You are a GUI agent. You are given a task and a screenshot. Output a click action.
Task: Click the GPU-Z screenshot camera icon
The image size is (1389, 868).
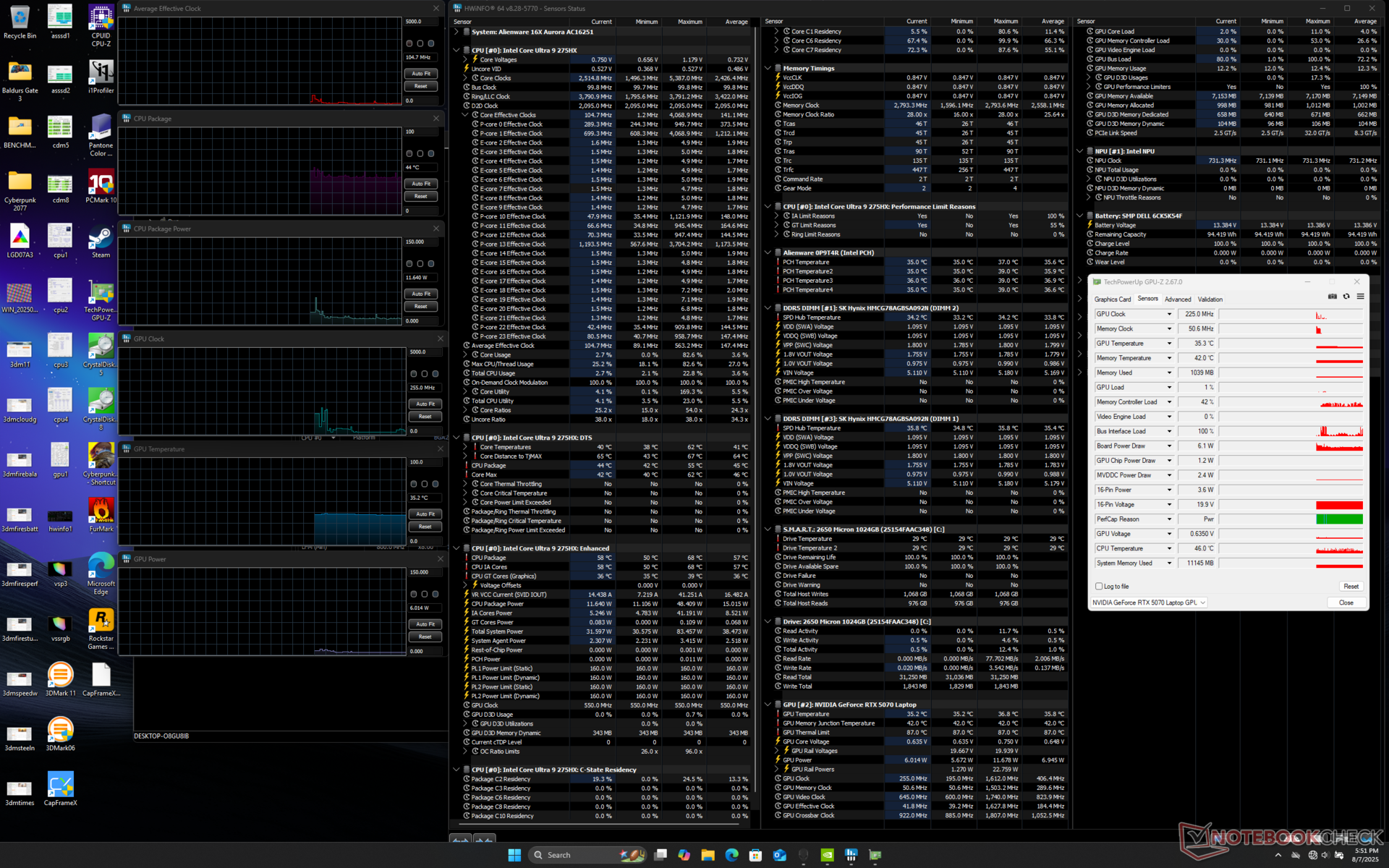1333,297
